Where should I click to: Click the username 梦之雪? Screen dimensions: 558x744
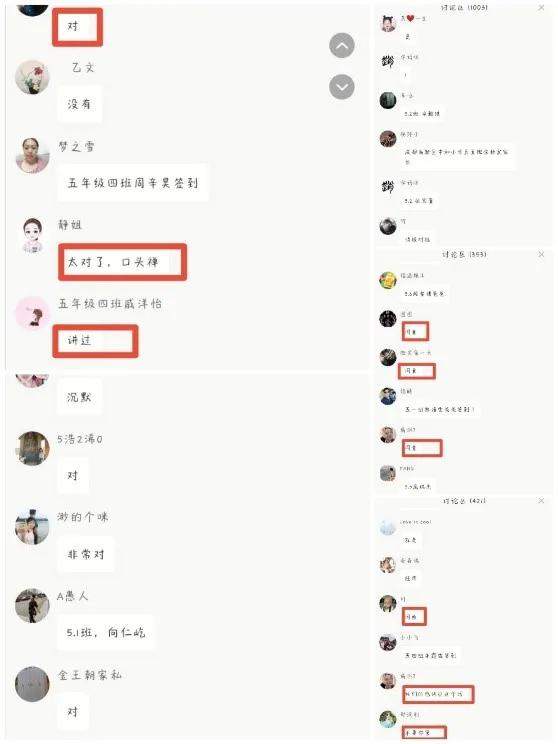coord(76,146)
